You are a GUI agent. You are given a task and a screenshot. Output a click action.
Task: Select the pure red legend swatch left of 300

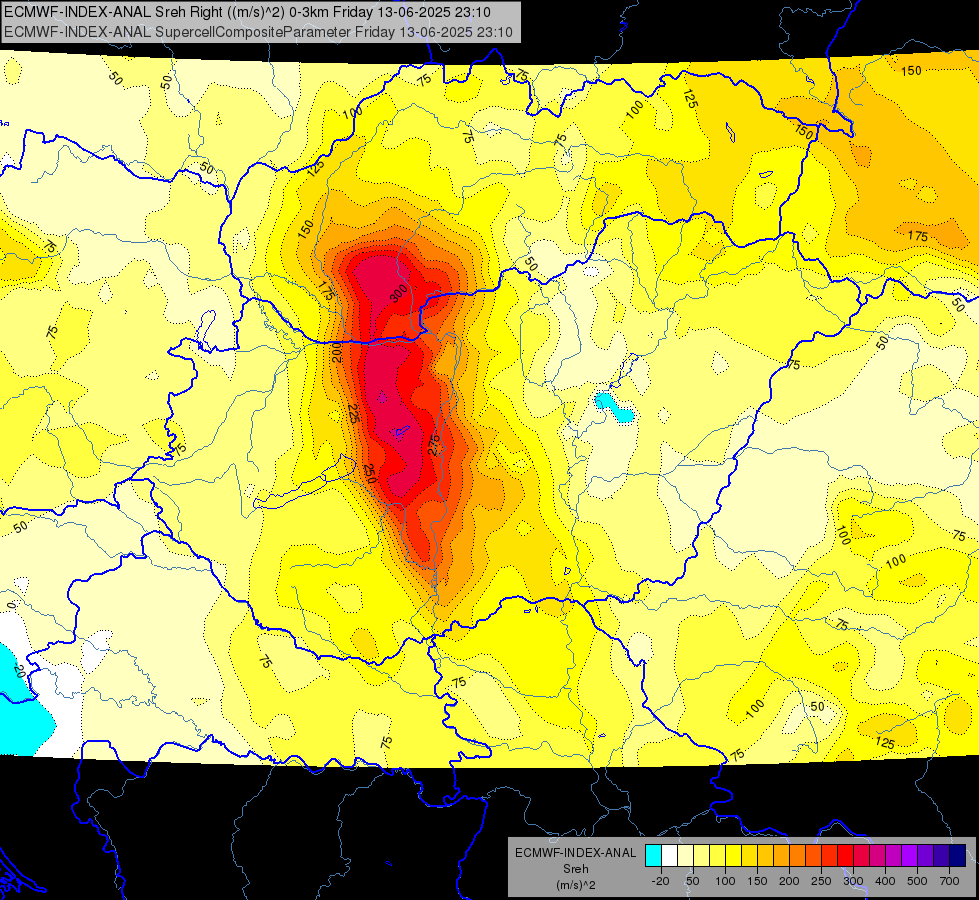pyautogui.click(x=846, y=856)
